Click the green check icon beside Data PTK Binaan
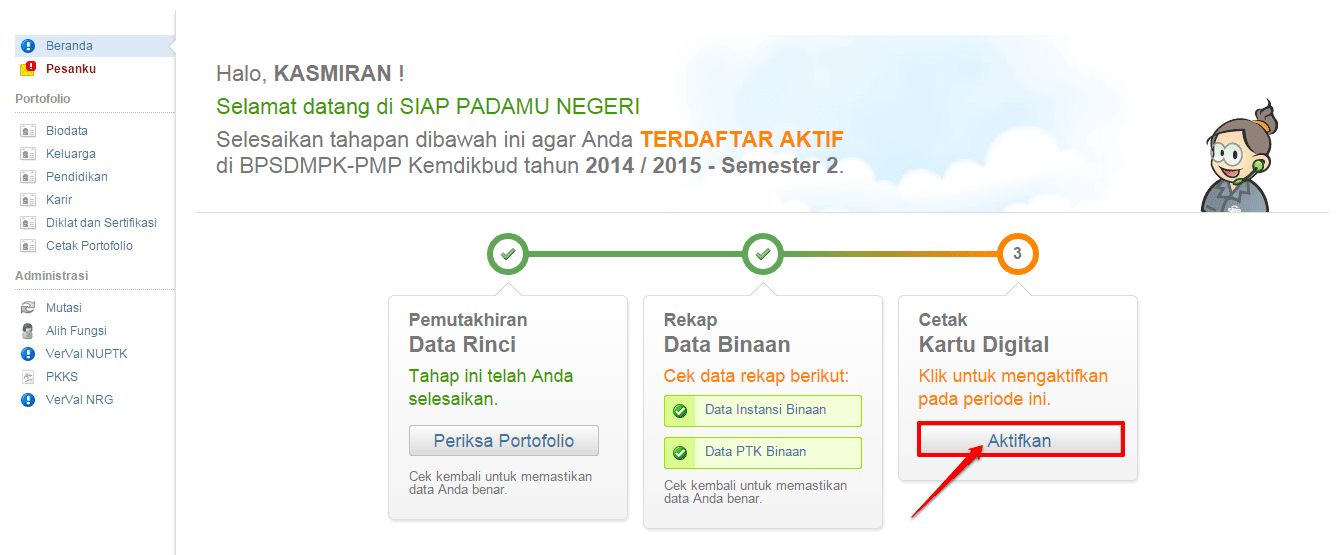This screenshot has height=555, width=1337. click(680, 453)
